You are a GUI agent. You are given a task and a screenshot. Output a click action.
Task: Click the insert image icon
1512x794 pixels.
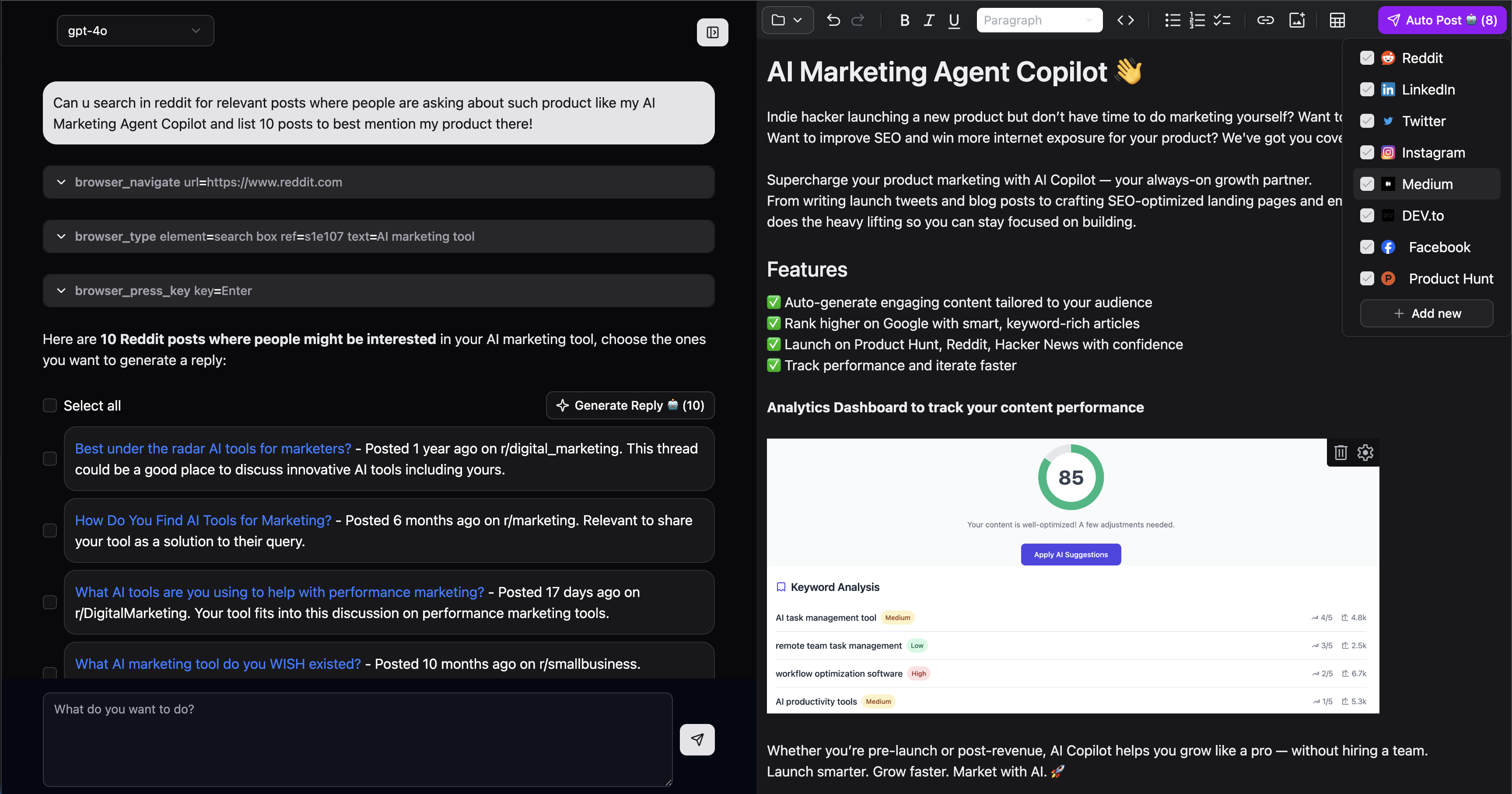(x=1297, y=21)
